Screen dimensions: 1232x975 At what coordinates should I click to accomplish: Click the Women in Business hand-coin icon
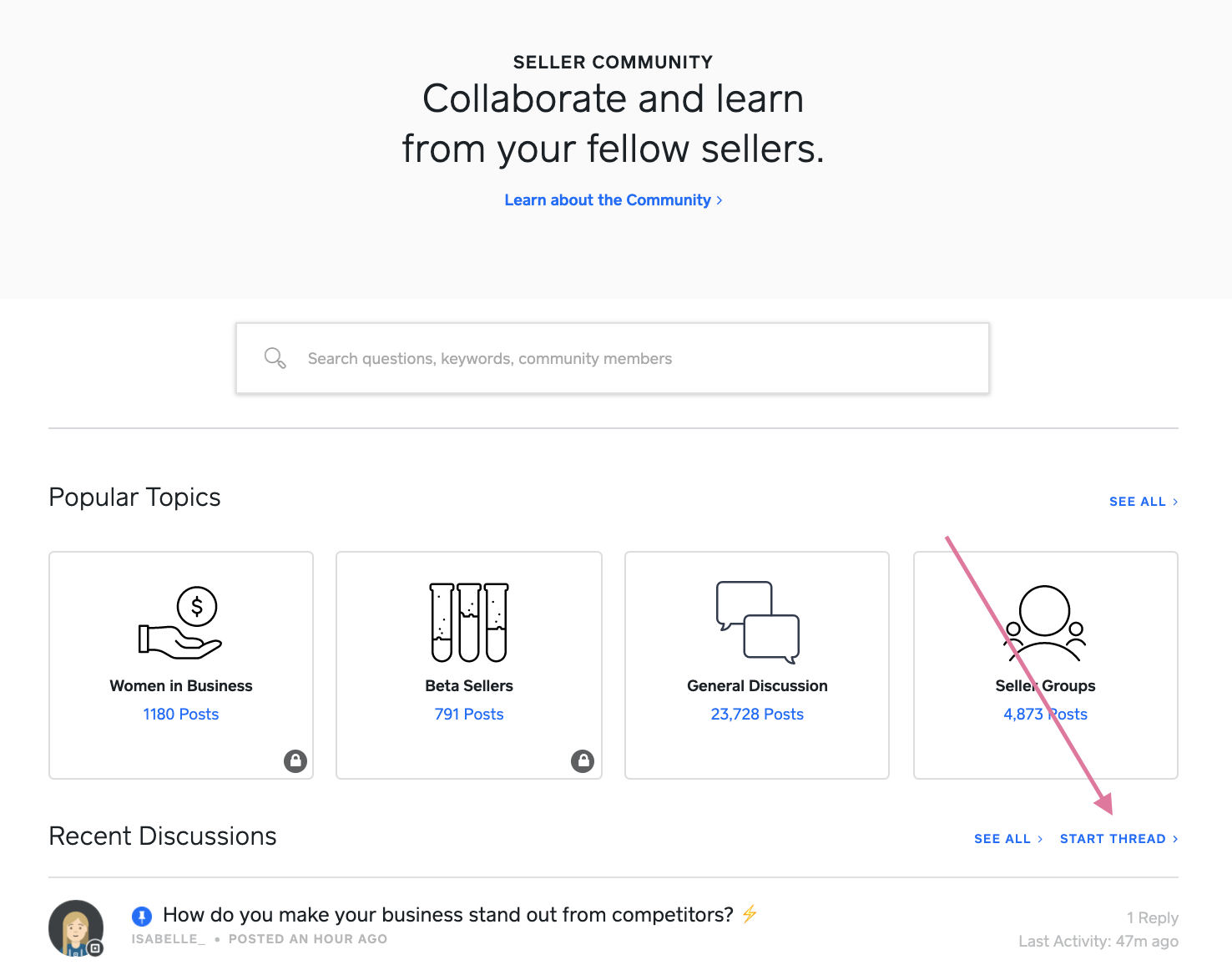(x=180, y=622)
